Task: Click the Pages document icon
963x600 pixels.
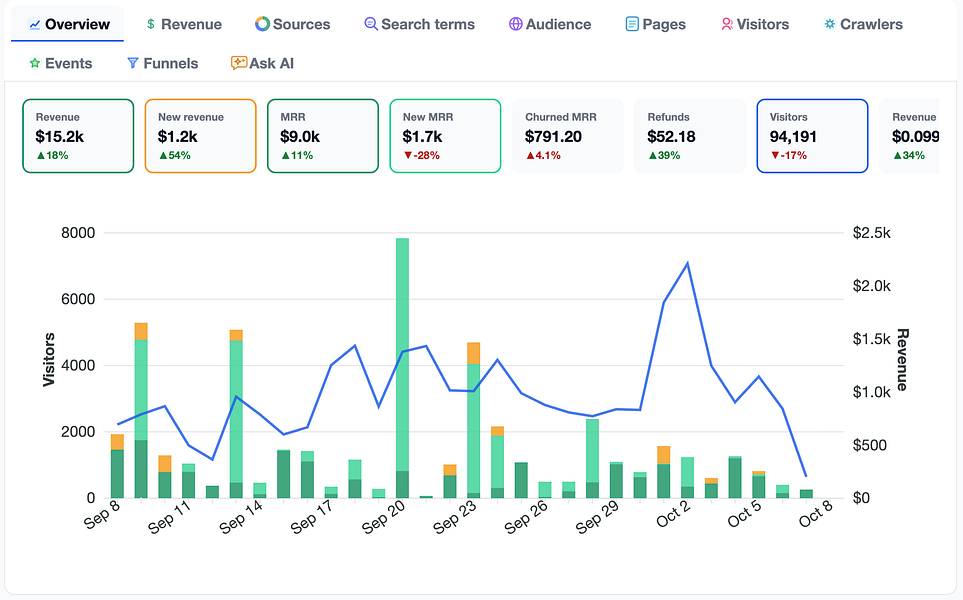Action: point(632,24)
